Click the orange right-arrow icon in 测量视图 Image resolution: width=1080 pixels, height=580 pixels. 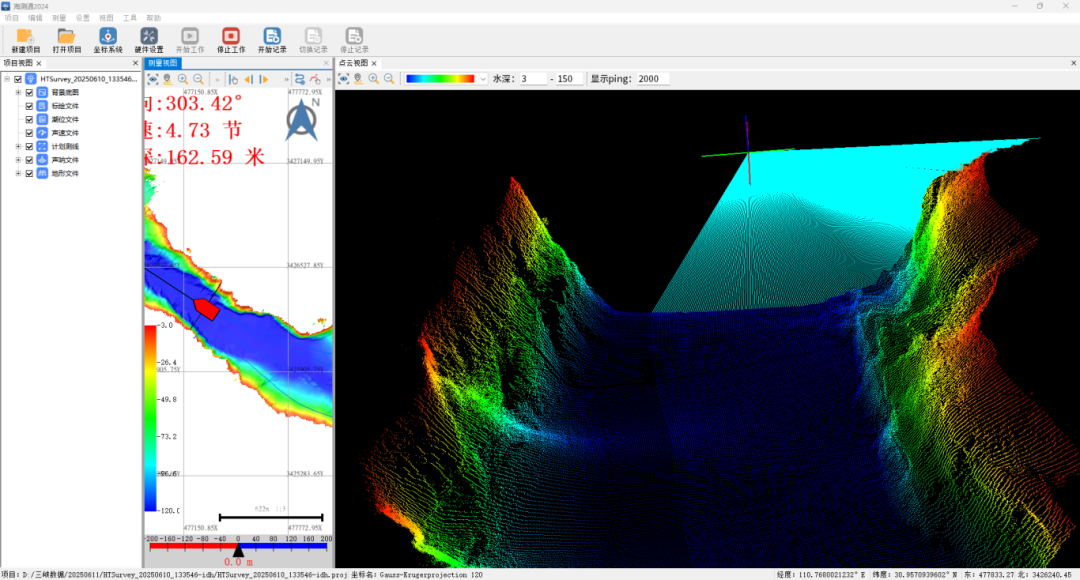click(264, 79)
